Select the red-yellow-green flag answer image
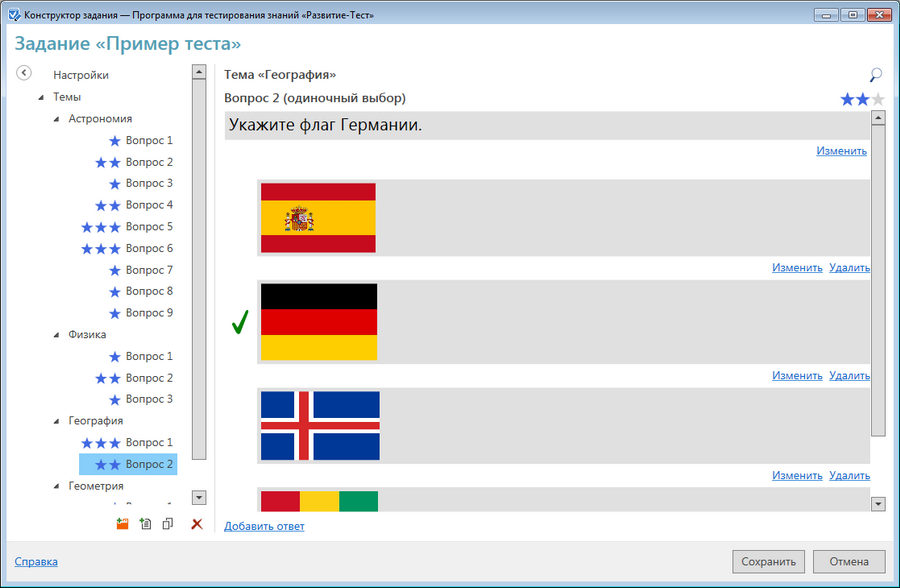Viewport: 900px width, 588px height. tap(319, 501)
